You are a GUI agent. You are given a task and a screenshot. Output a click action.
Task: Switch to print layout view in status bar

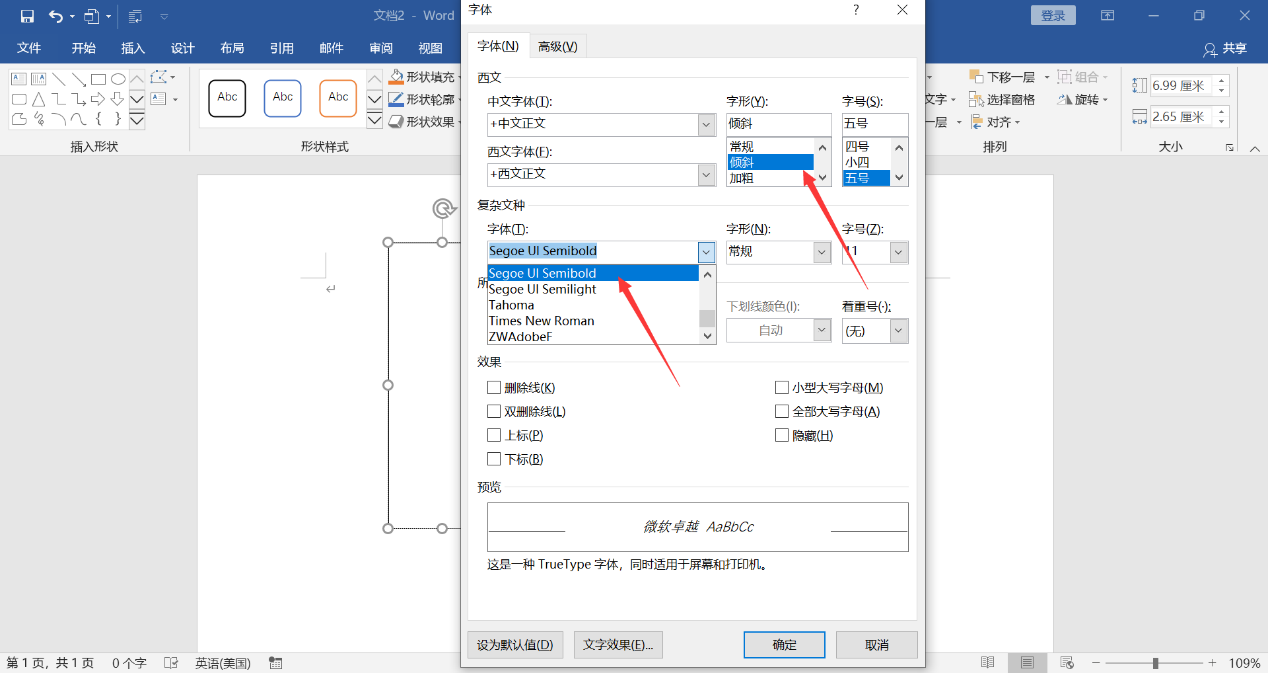coord(1027,663)
